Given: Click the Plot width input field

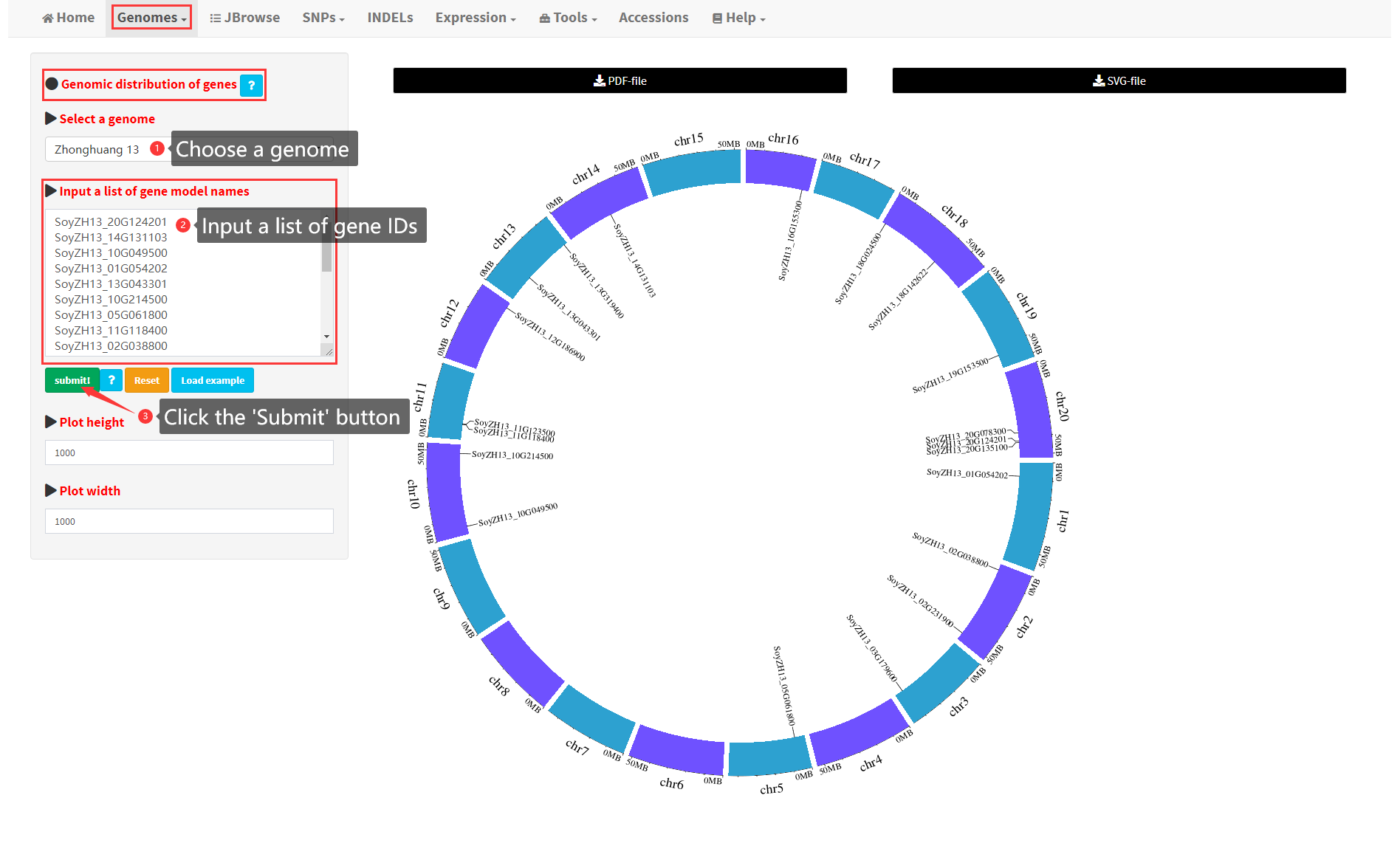Looking at the screenshot, I should (189, 521).
